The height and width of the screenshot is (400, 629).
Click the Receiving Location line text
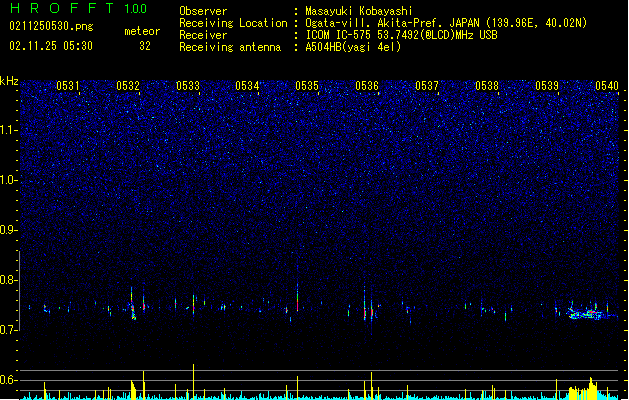click(x=446, y=23)
